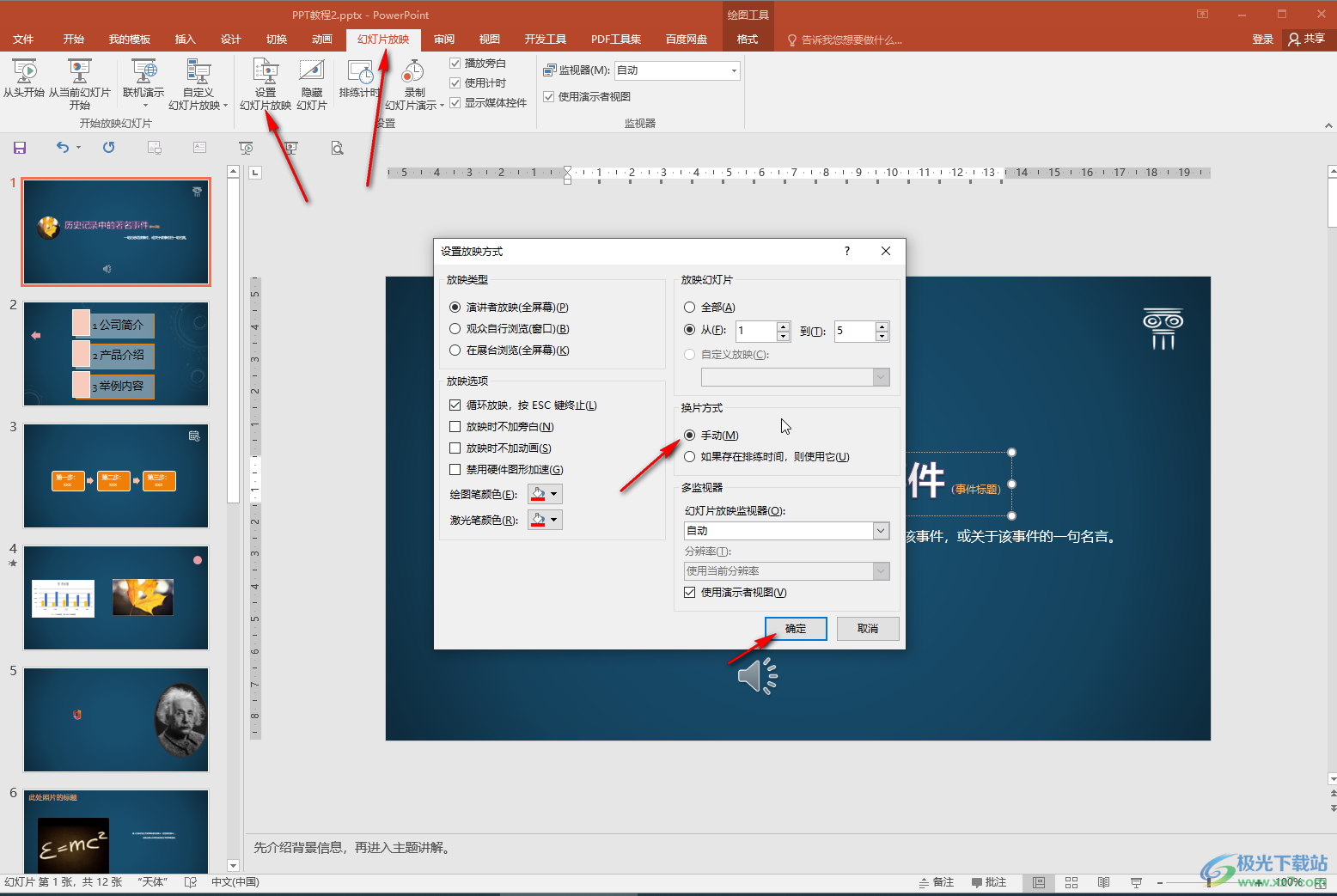Screen dimensions: 1337x896
Task: Click the undo arrow icon
Action: click(63, 148)
